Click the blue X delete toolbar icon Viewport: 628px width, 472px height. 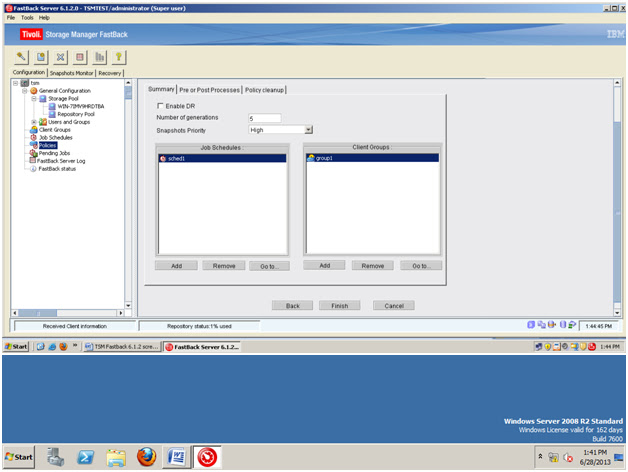tap(60, 57)
